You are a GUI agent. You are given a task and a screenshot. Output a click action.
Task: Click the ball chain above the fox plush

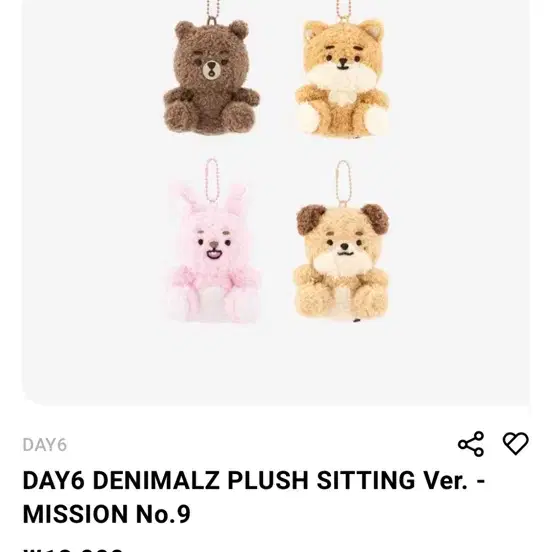coord(342,11)
